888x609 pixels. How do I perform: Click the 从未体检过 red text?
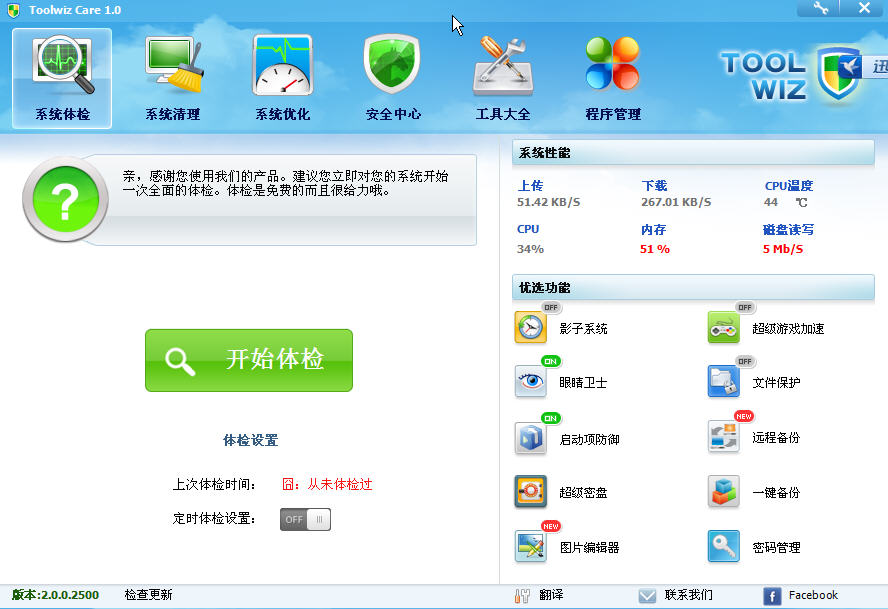click(x=340, y=484)
